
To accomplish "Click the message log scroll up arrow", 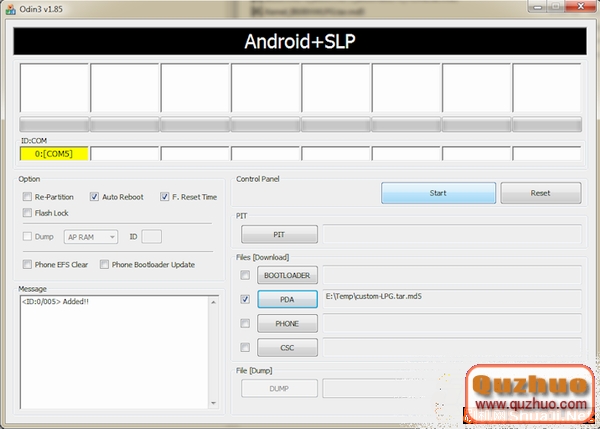I will tap(214, 302).
